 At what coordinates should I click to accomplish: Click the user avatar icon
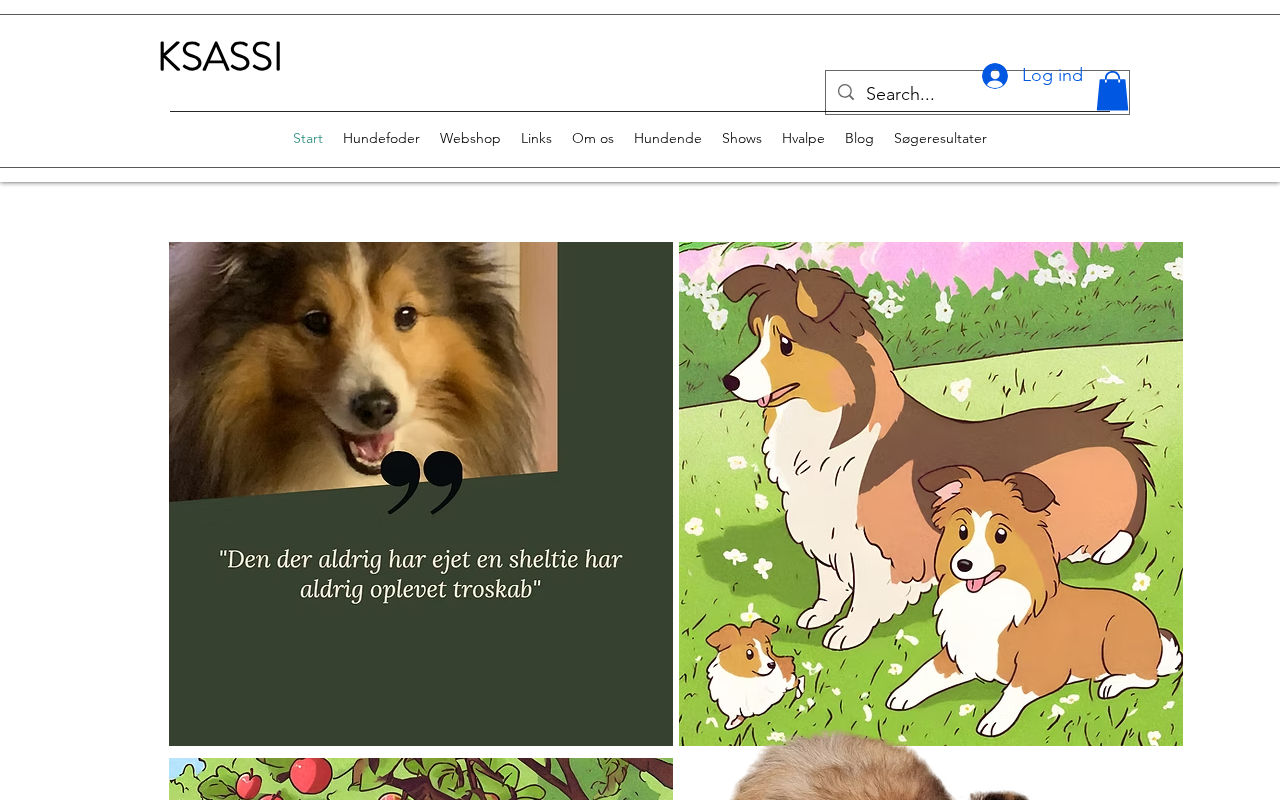tap(994, 76)
